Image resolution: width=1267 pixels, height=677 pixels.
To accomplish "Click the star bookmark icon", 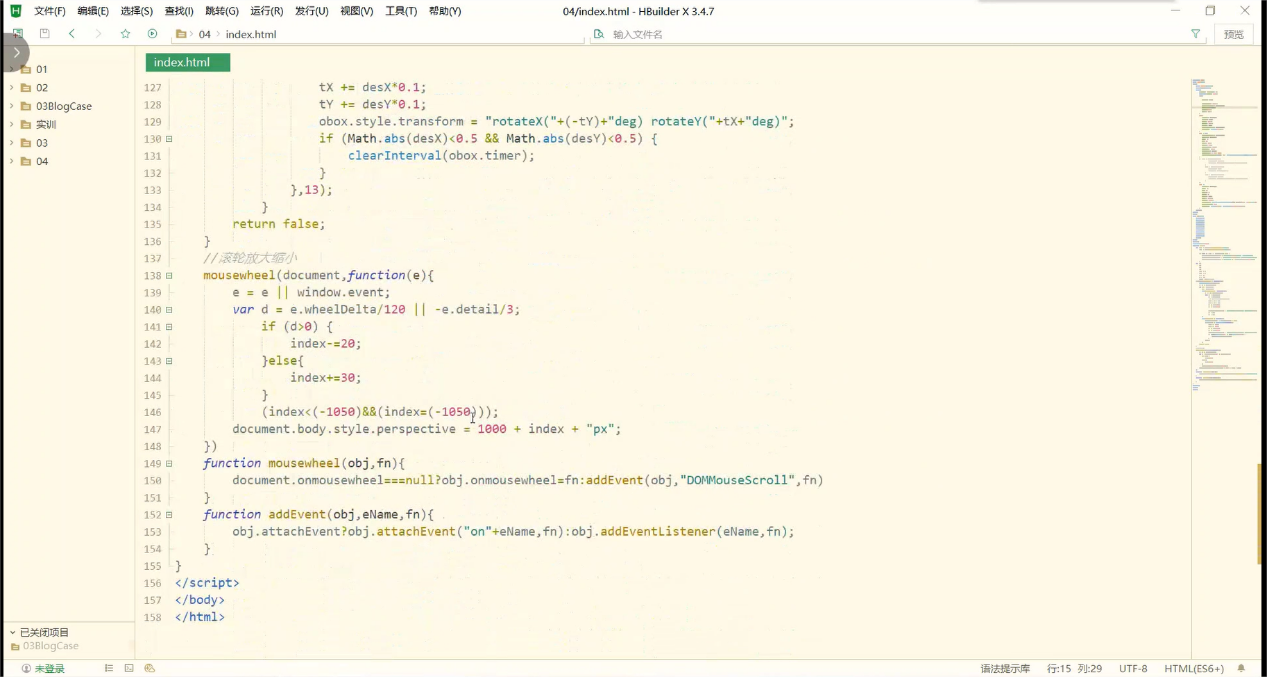I will click(x=125, y=34).
